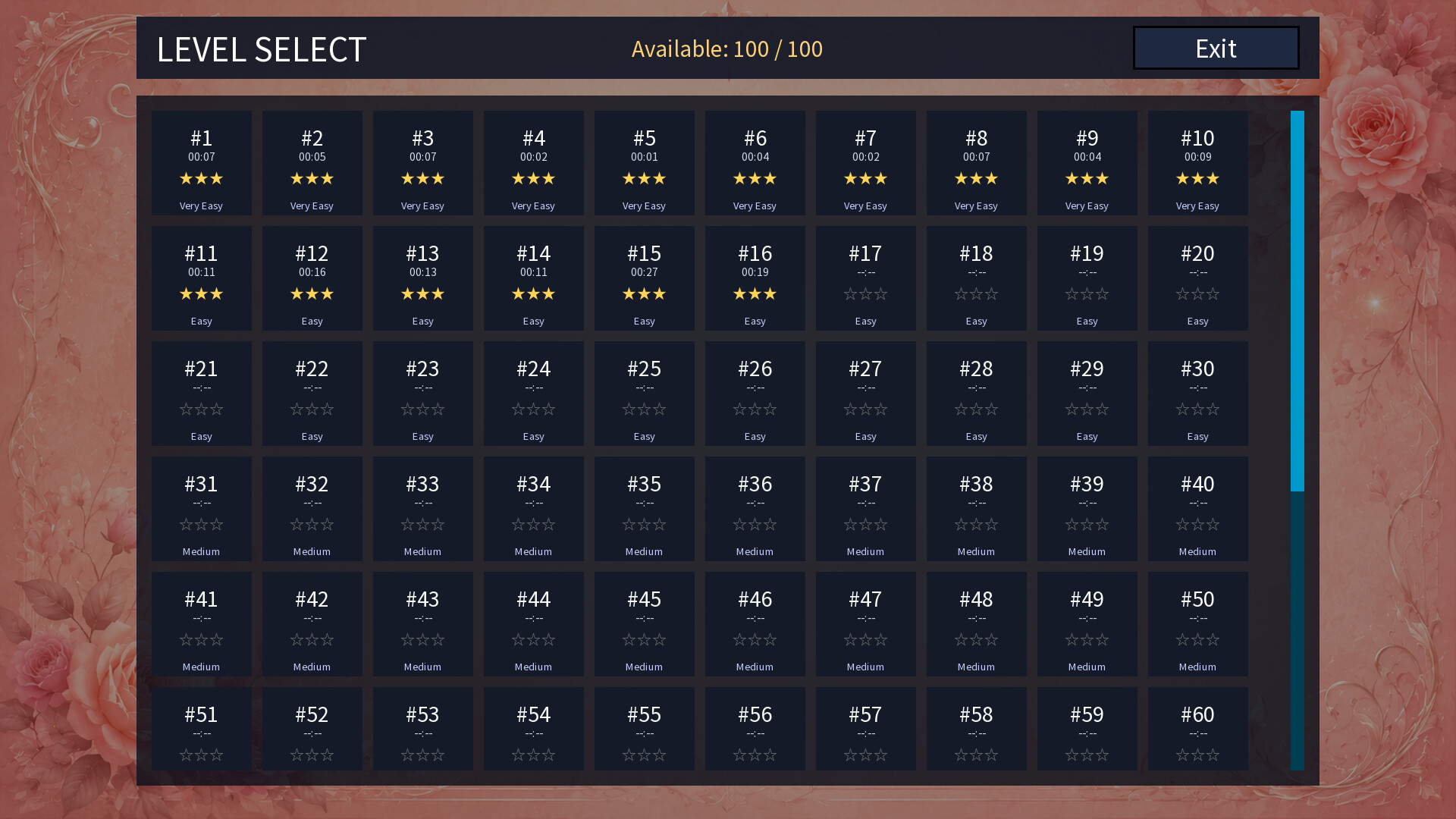1456x819 pixels.
Task: Start level #15 with 00:27 time
Action: 645,278
